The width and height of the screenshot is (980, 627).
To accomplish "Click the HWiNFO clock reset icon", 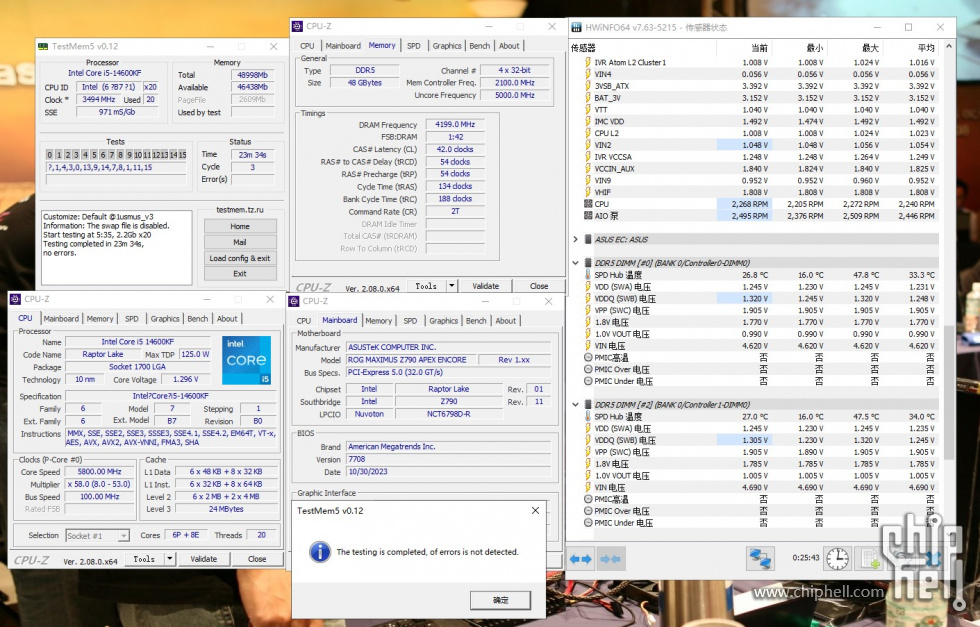I will (837, 558).
